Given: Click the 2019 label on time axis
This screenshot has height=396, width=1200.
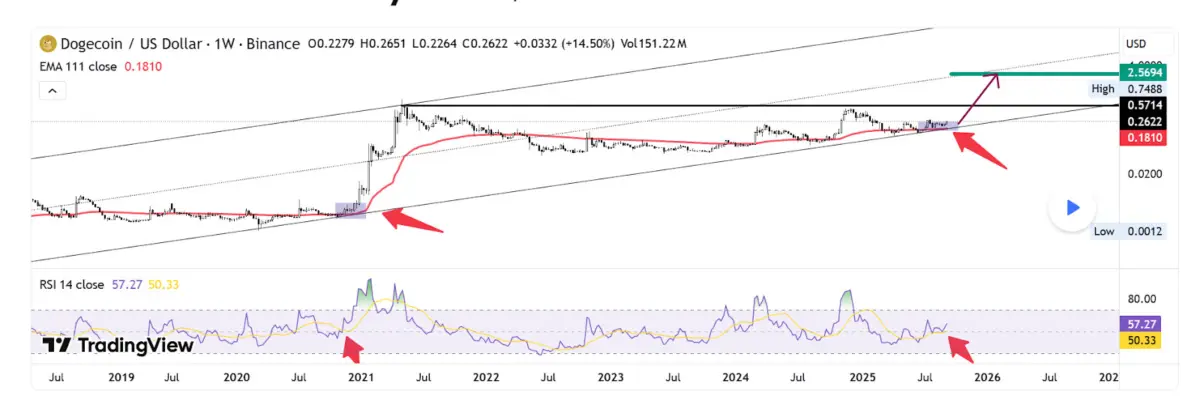Looking at the screenshot, I should pos(121,378).
